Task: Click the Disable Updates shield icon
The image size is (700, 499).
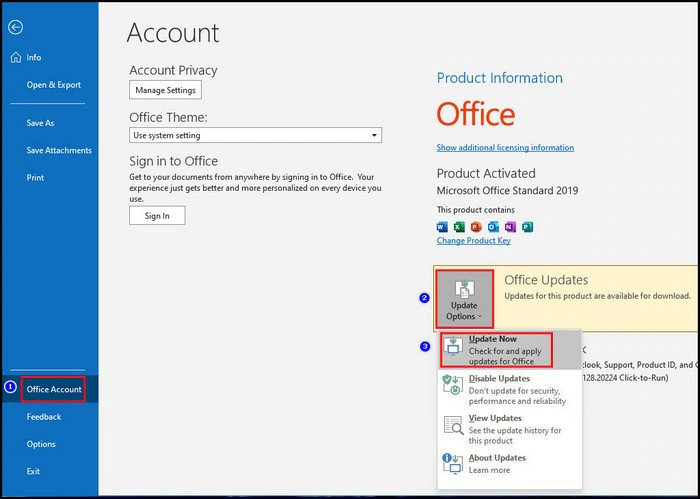Action: click(x=452, y=385)
